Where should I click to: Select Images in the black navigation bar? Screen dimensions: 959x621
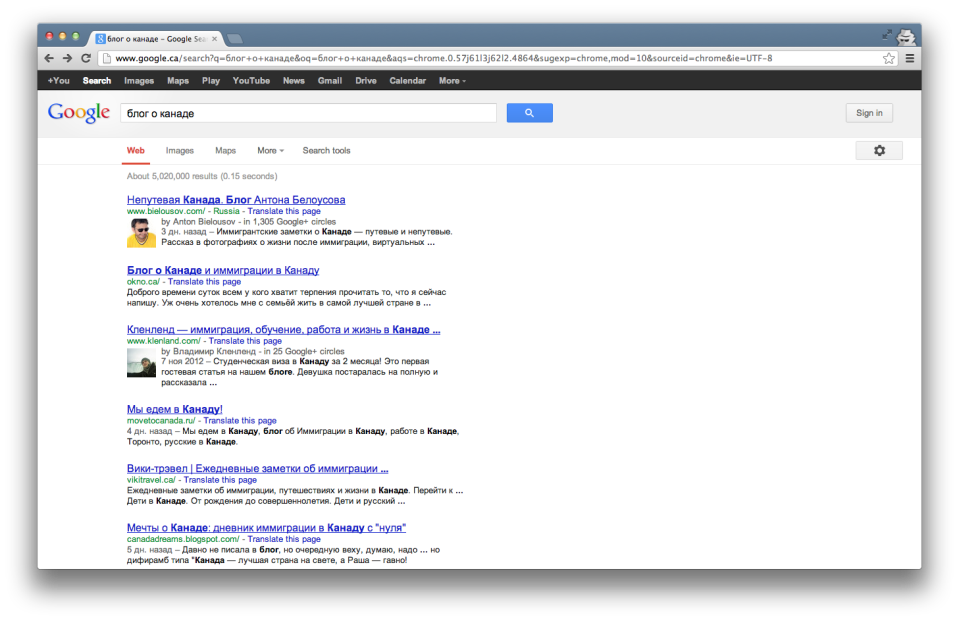(x=139, y=81)
